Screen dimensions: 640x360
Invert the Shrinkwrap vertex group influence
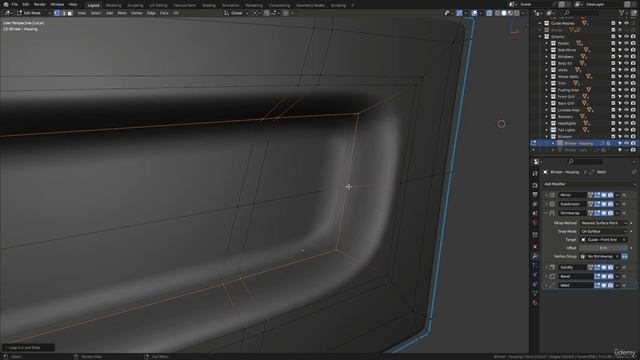click(x=624, y=256)
